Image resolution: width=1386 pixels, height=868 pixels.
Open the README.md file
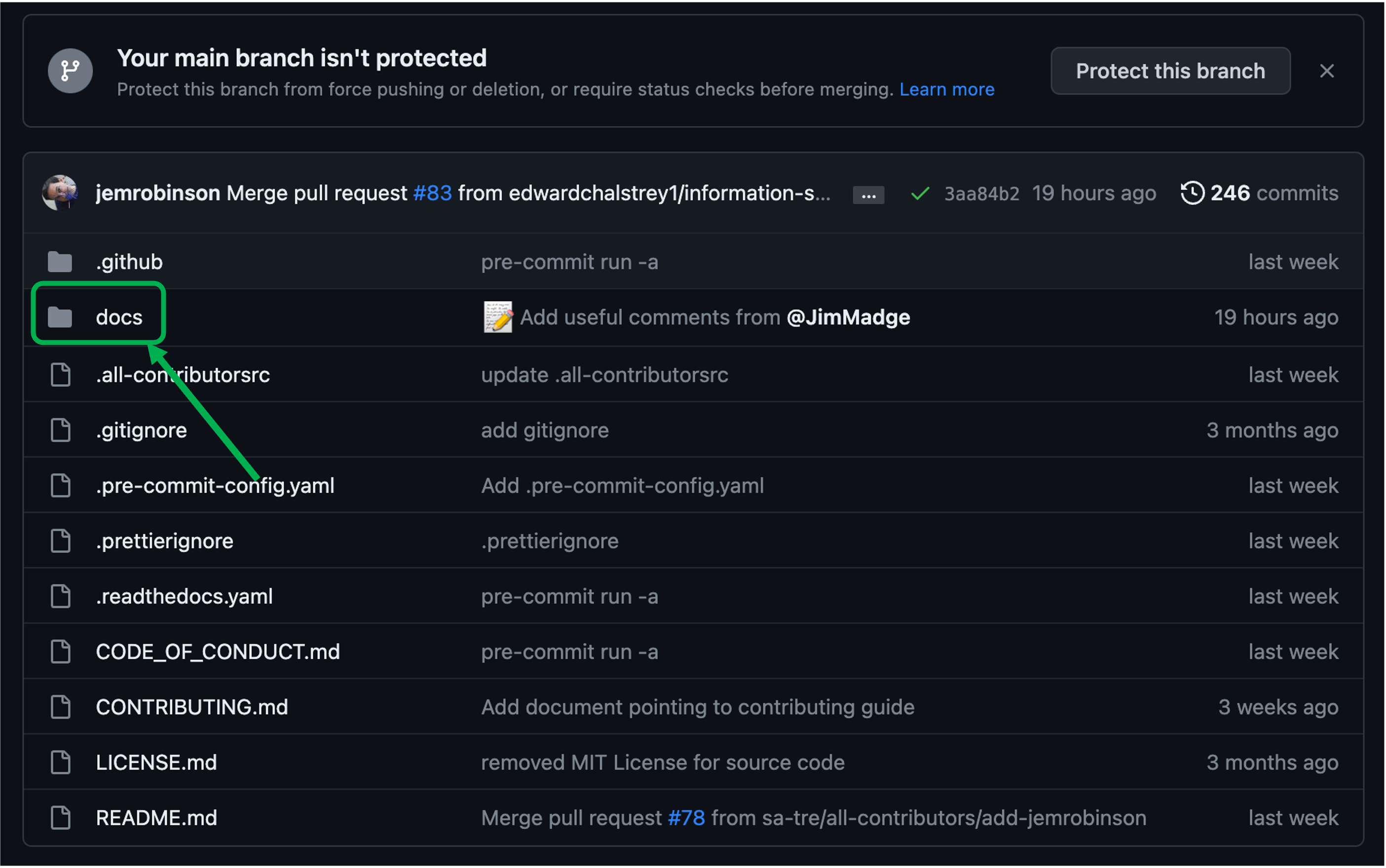point(156,818)
